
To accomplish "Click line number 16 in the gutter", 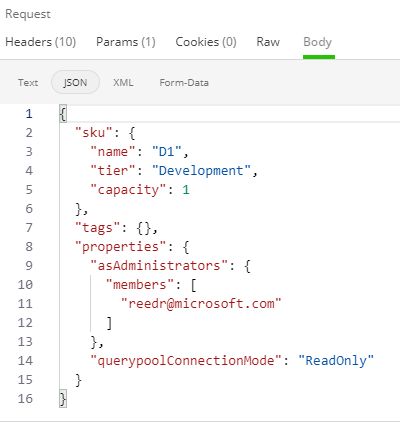I will pyautogui.click(x=25, y=399).
